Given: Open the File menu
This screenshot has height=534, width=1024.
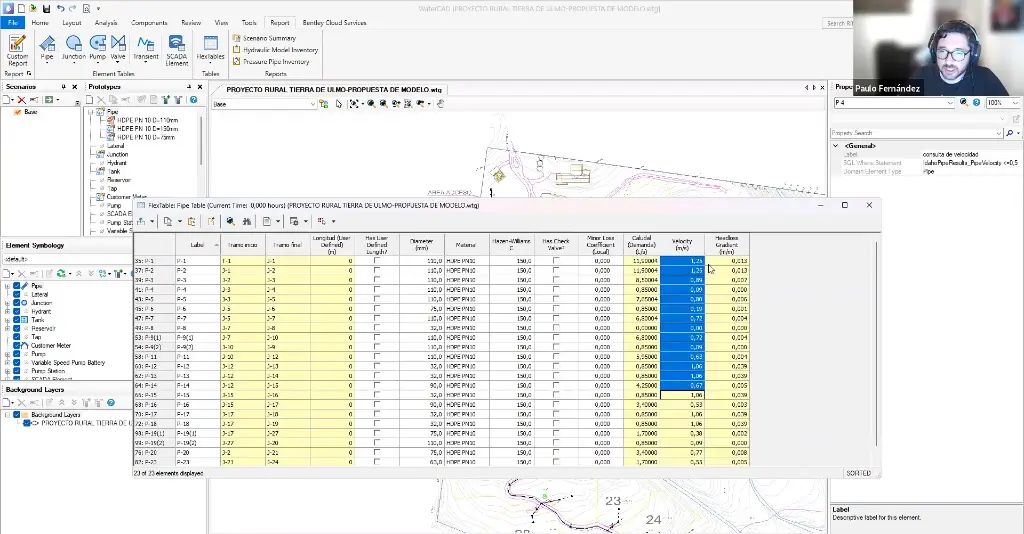Looking at the screenshot, I should click(12, 23).
